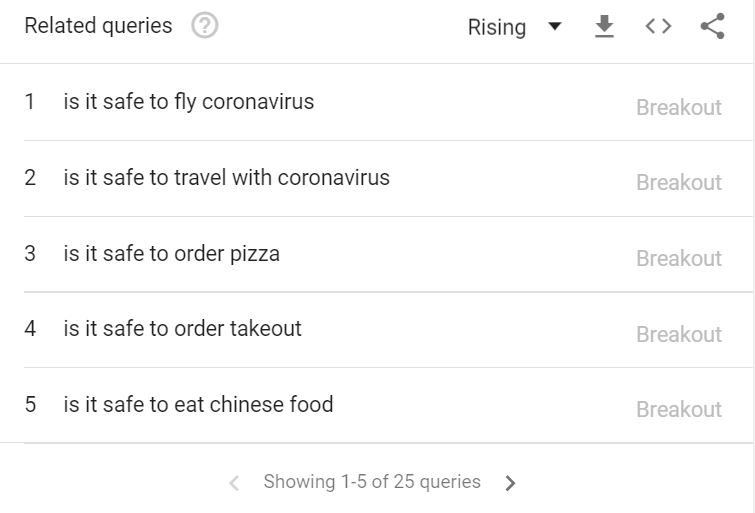Click the "Related queries" heading
The image size is (755, 513).
[98, 26]
